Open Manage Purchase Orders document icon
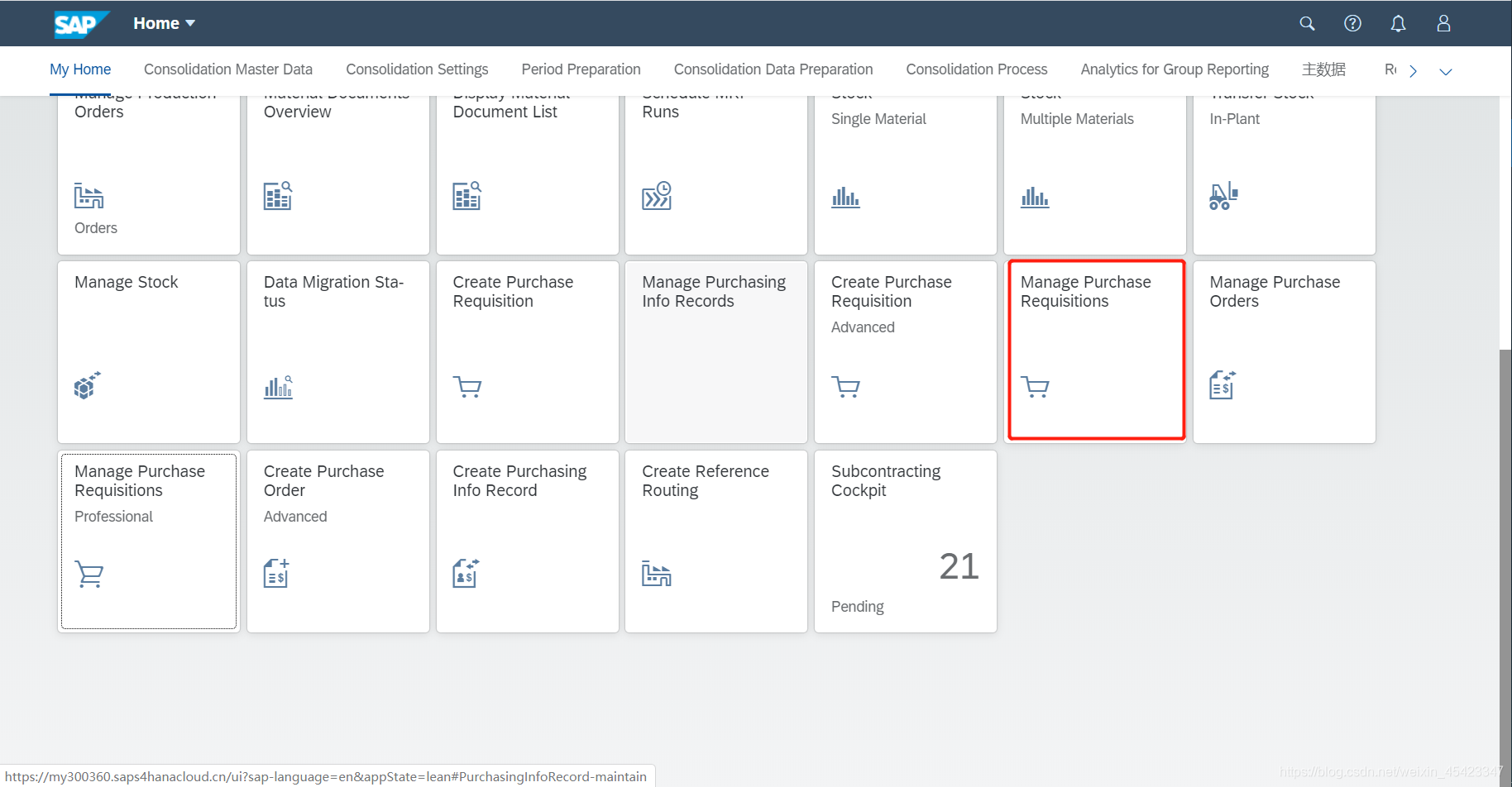 pos(1223,385)
